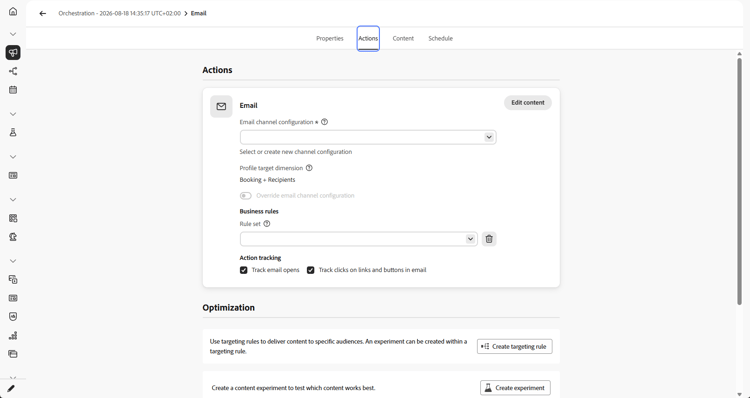
Task: Click the 'Email' breadcrumb text
Action: pyautogui.click(x=199, y=13)
